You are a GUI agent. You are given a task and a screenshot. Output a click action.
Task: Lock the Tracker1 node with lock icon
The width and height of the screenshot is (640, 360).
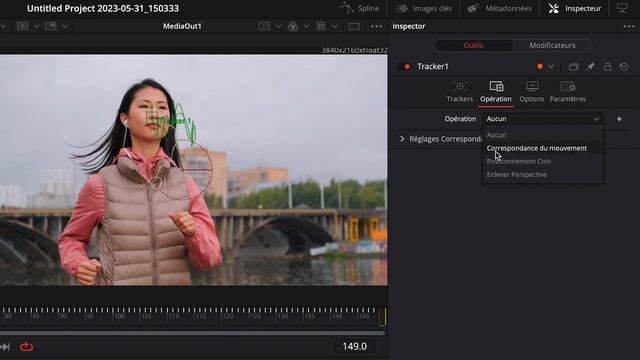(607, 67)
